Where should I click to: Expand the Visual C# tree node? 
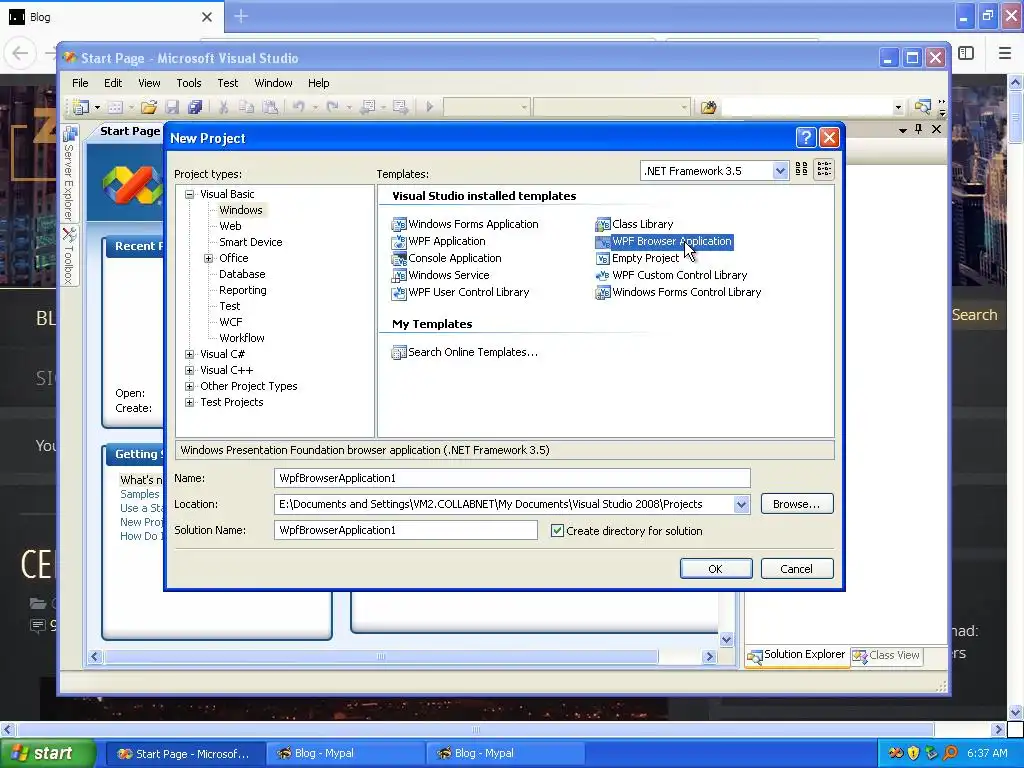189,354
